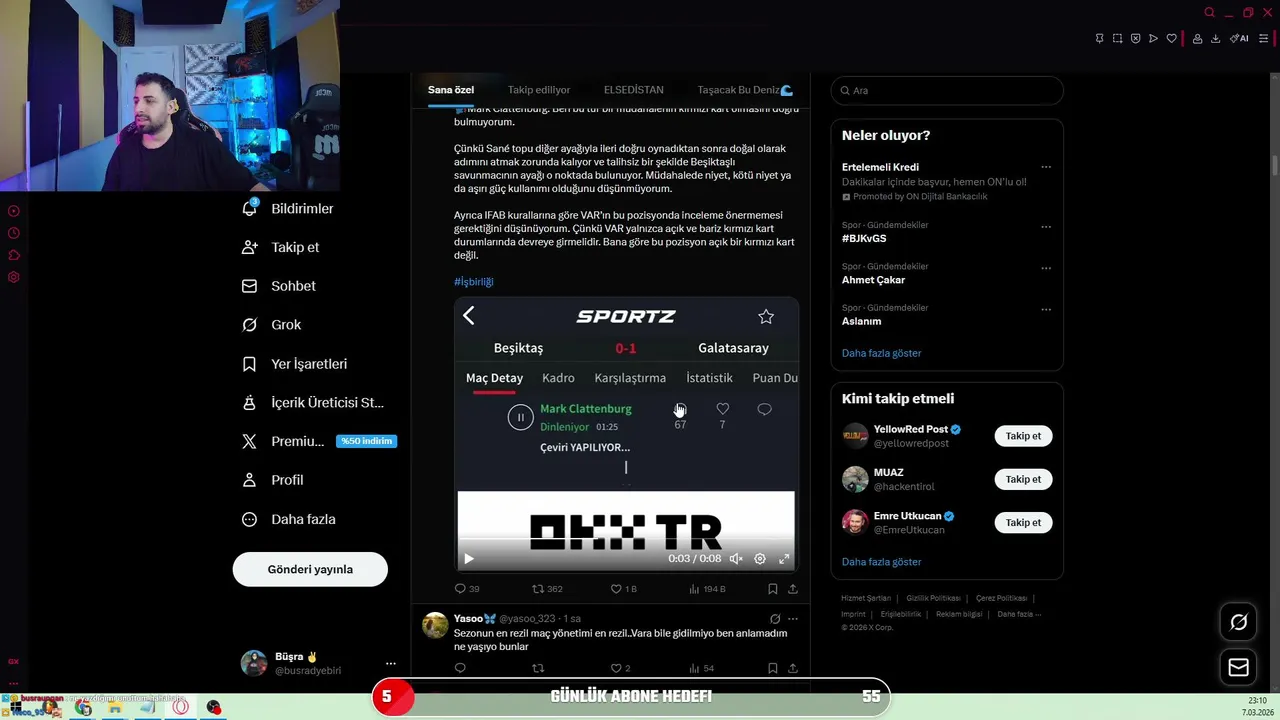Open floating Grok button

point(1239,622)
